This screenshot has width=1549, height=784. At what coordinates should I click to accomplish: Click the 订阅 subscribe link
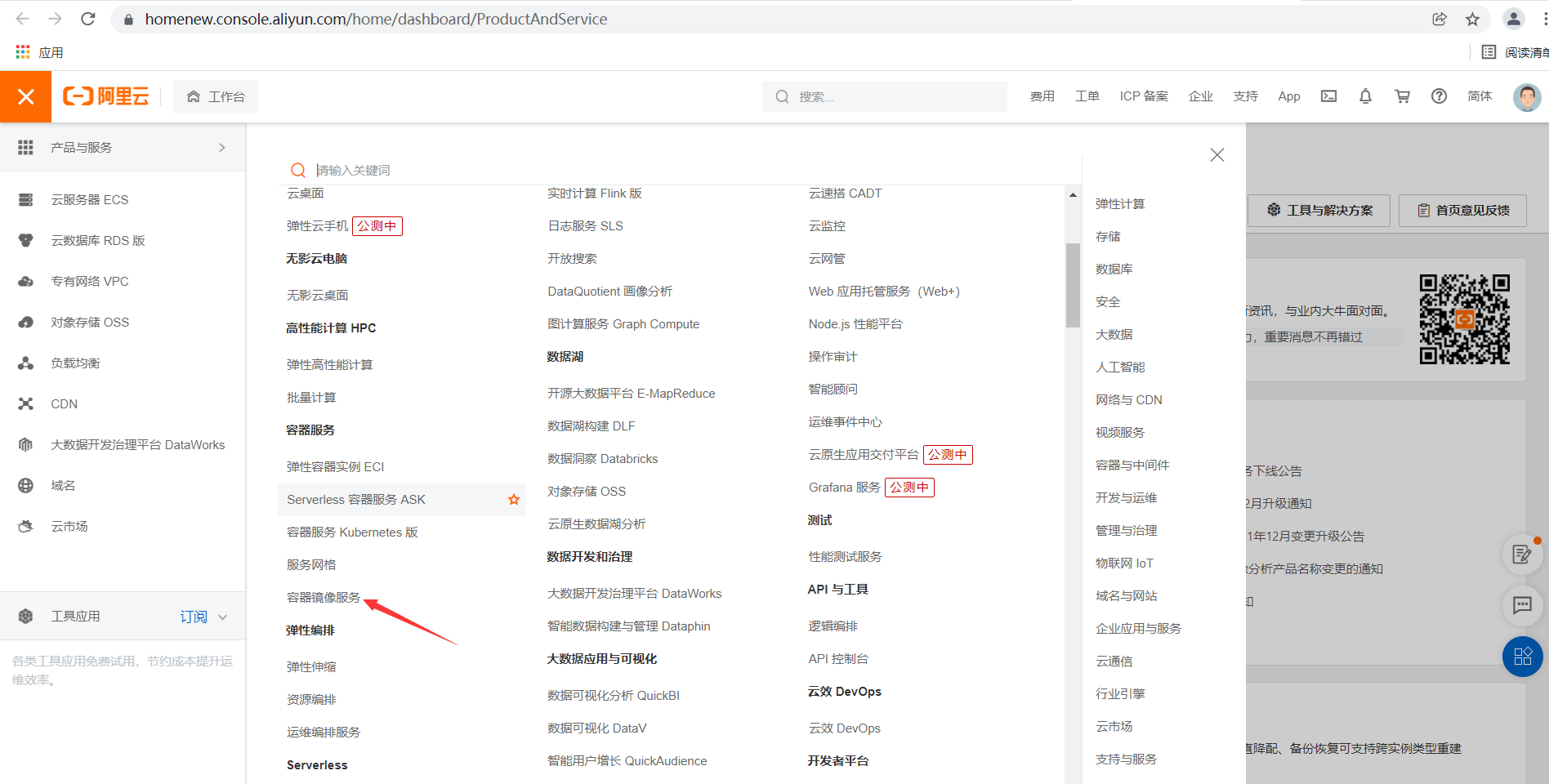(x=194, y=617)
